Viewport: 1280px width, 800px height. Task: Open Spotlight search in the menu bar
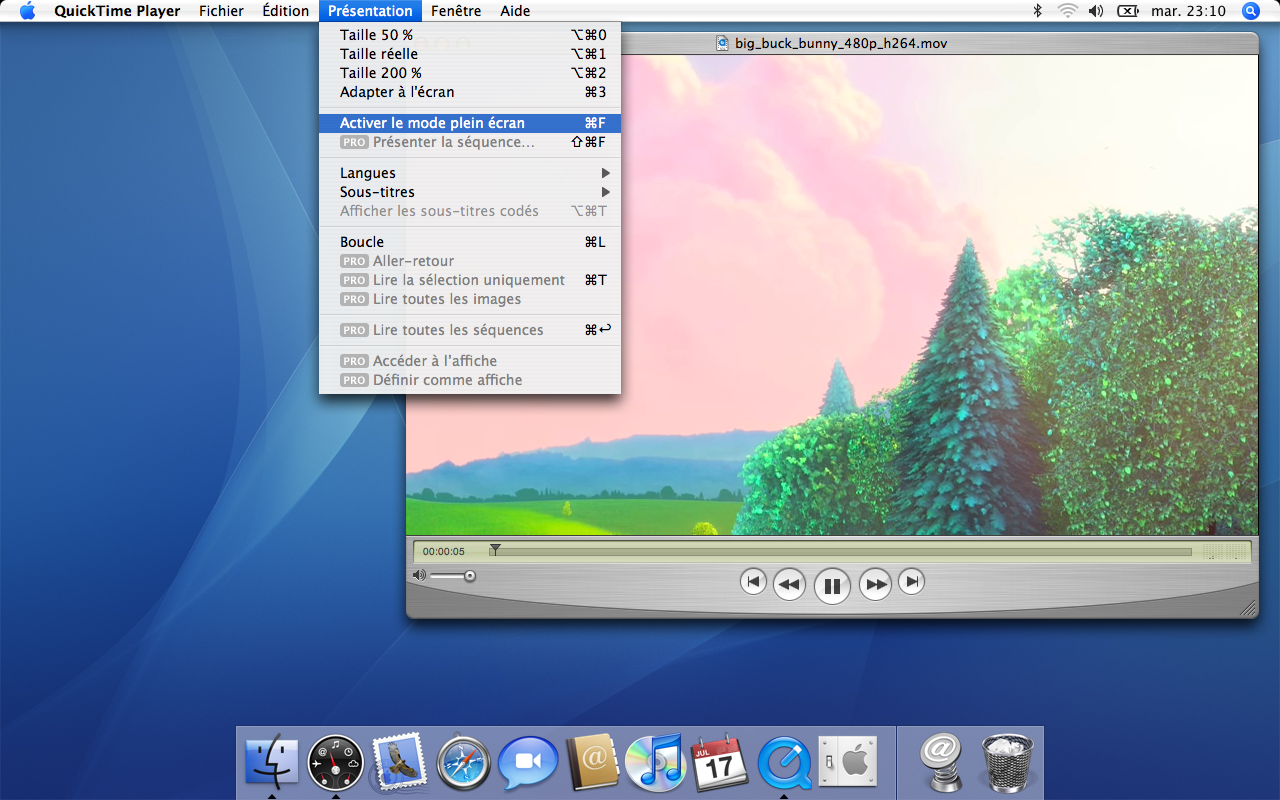1250,11
